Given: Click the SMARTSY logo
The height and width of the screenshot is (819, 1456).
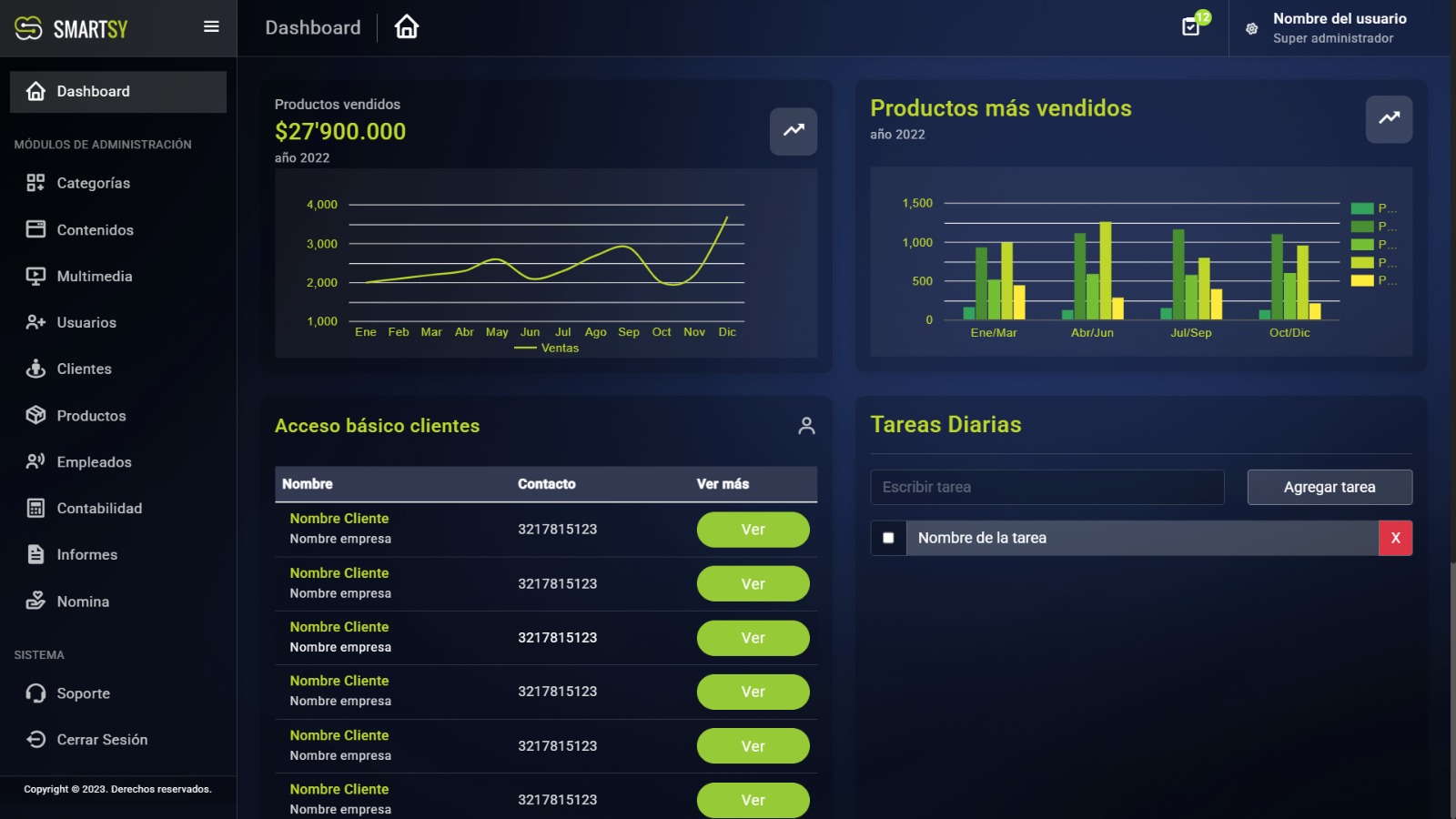Looking at the screenshot, I should (71, 29).
